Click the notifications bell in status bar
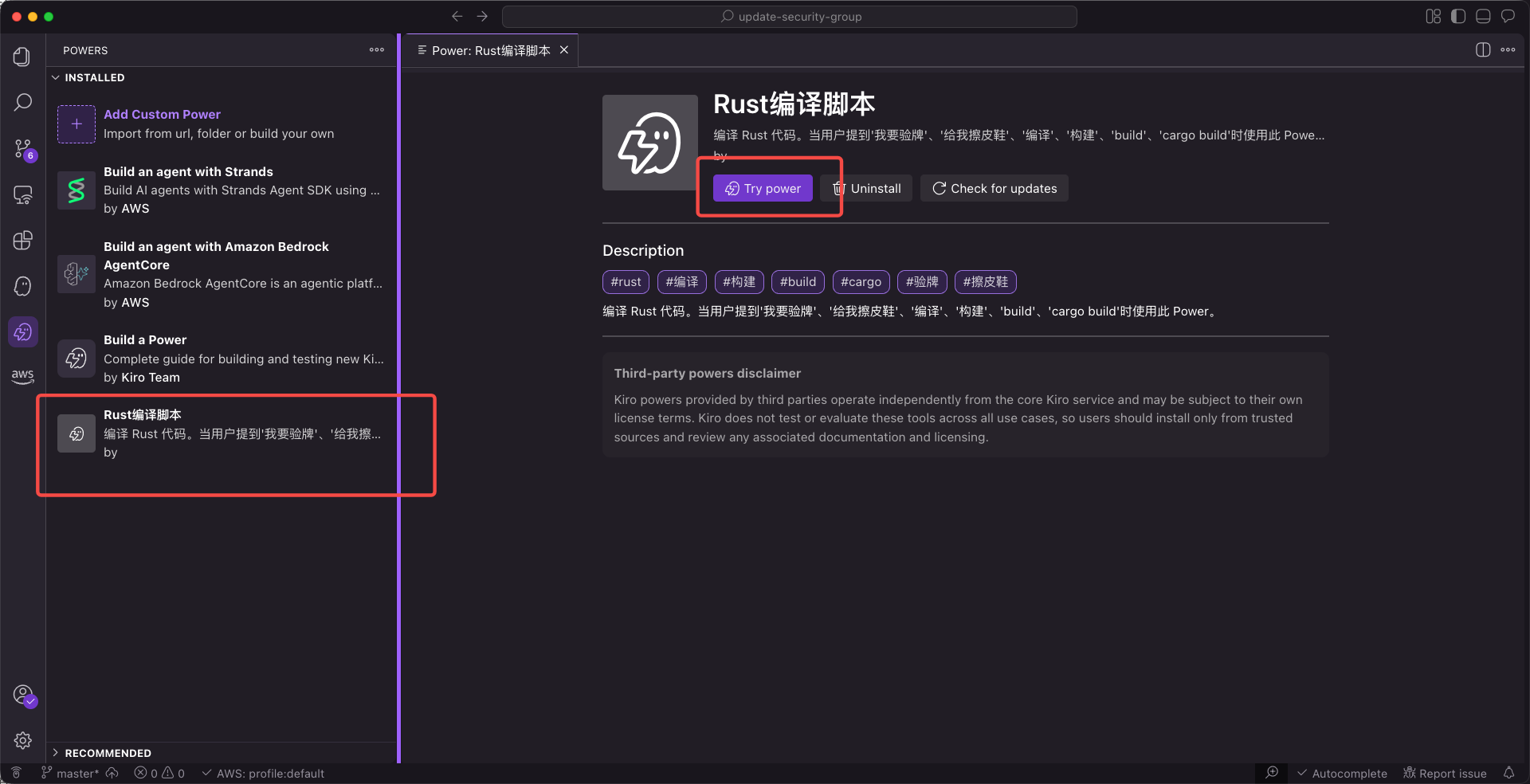The height and width of the screenshot is (784, 1530). 1508,773
